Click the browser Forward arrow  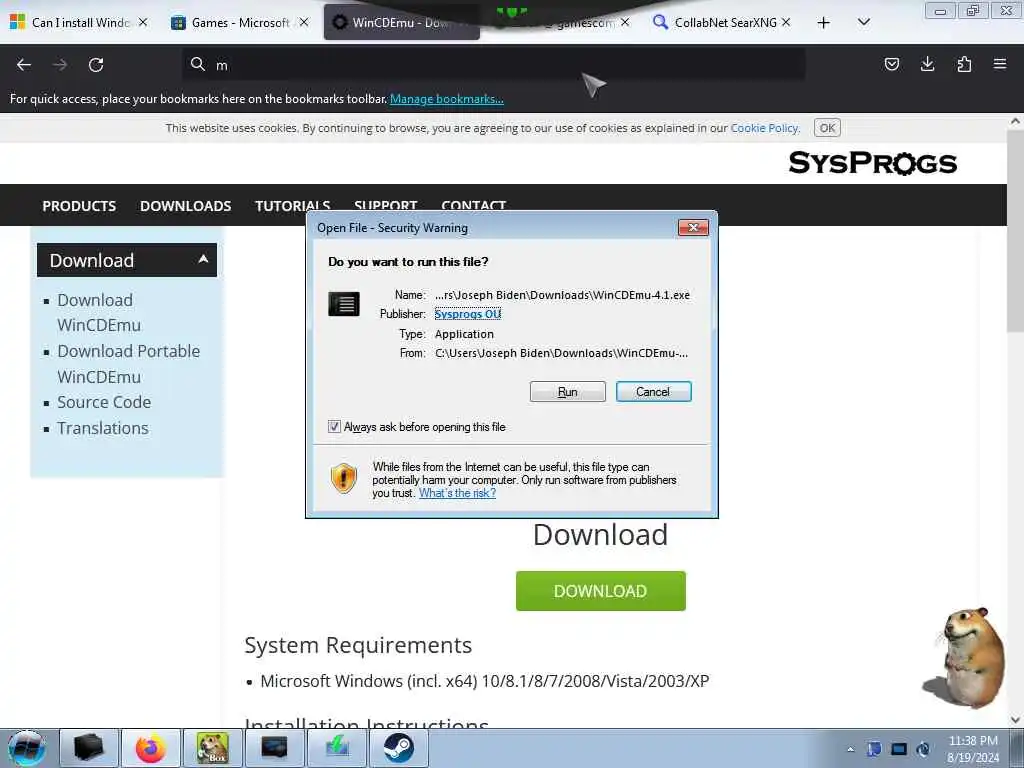[60, 65]
